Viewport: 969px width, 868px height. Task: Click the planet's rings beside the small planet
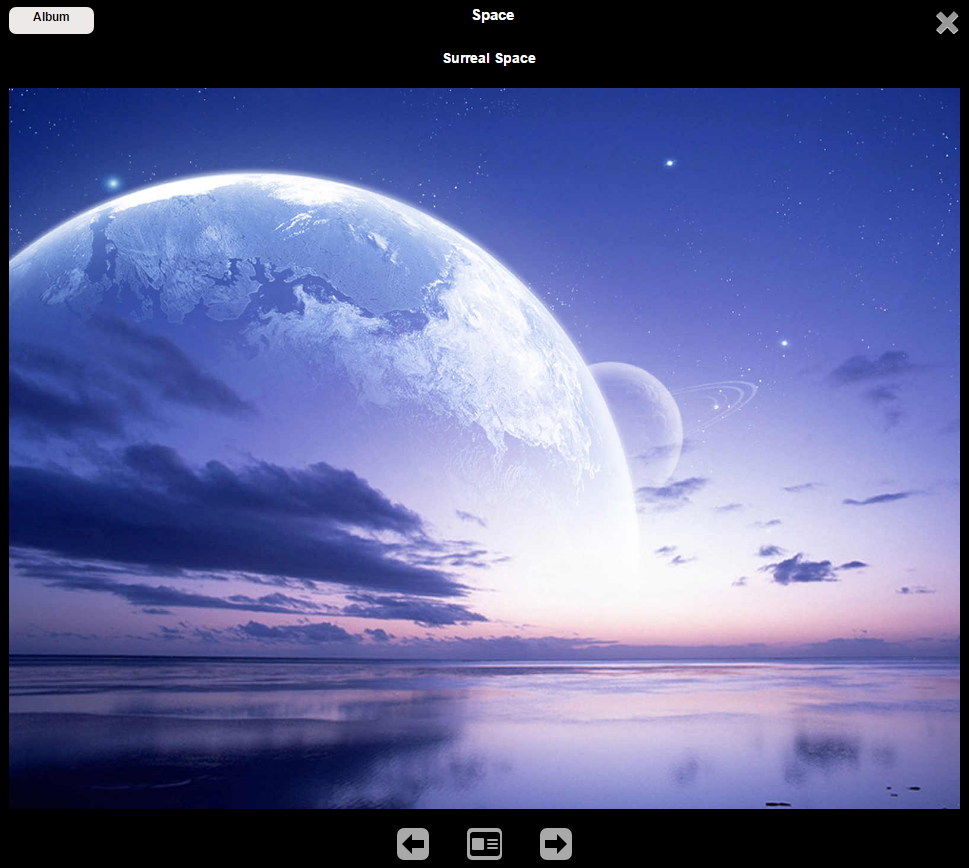pyautogui.click(x=725, y=397)
